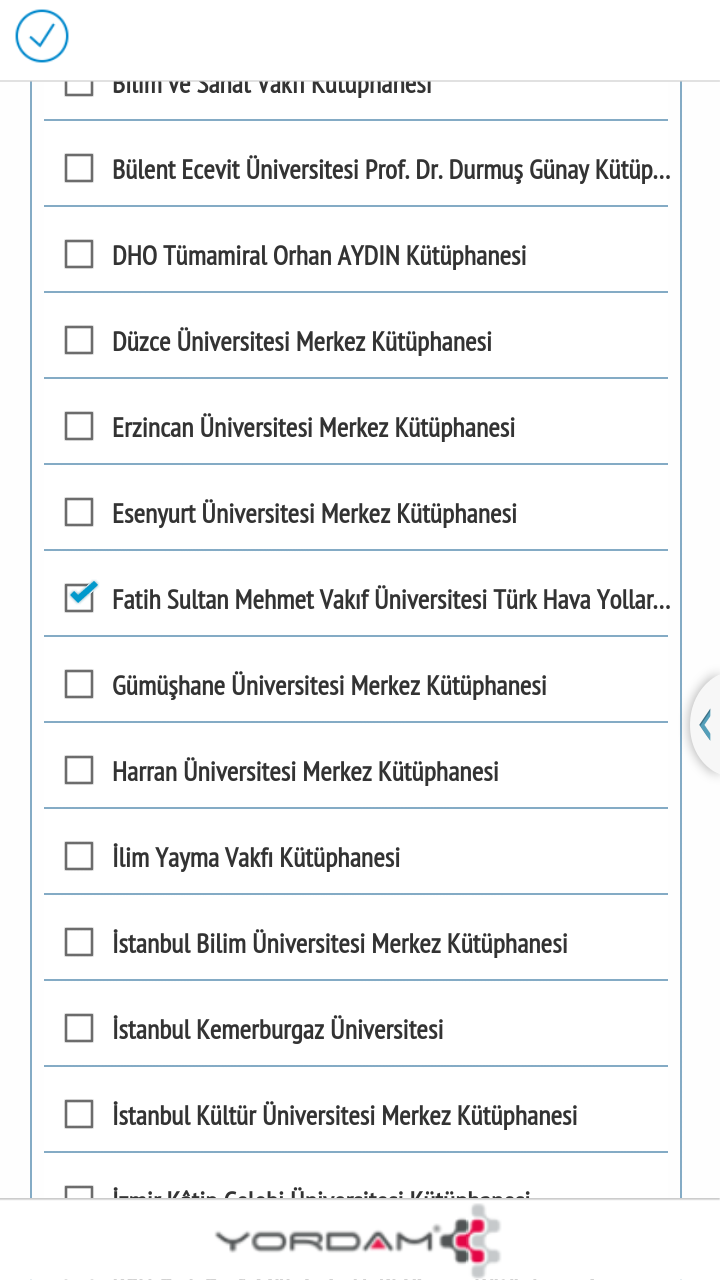The height and width of the screenshot is (1280, 720).
Task: Tap the confirm checkmark icon
Action: click(42, 38)
